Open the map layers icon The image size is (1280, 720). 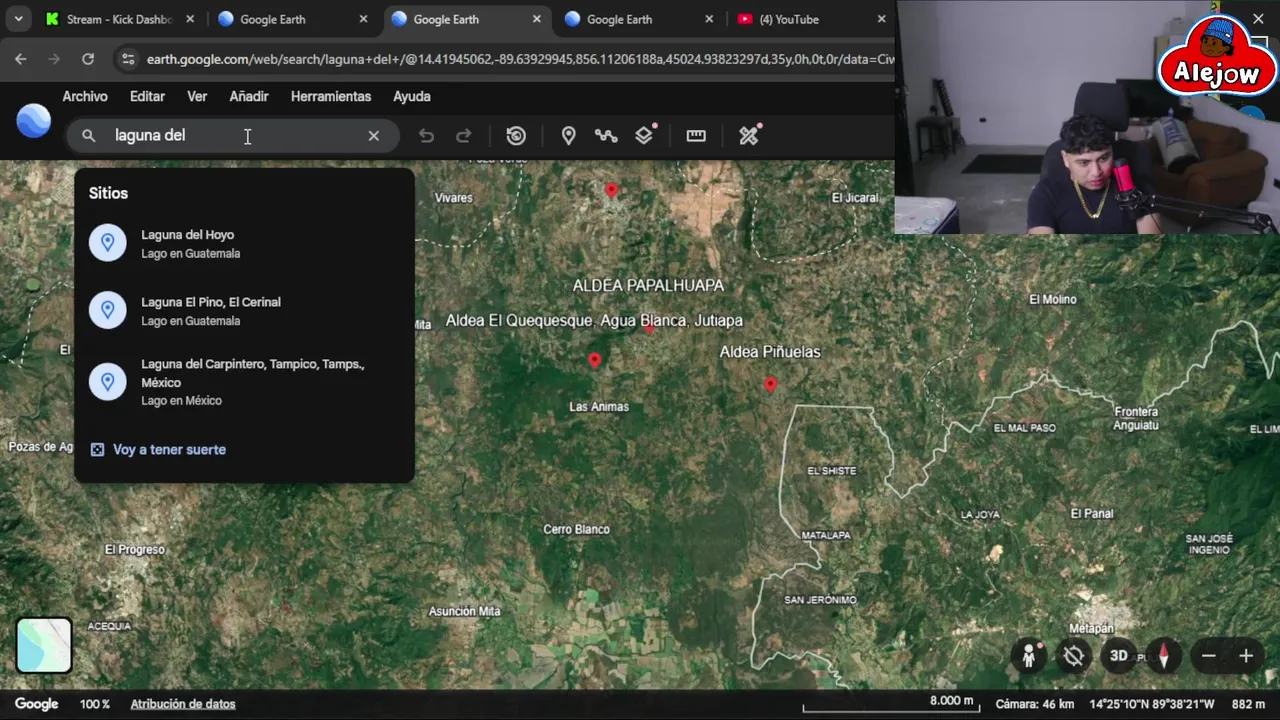point(645,135)
